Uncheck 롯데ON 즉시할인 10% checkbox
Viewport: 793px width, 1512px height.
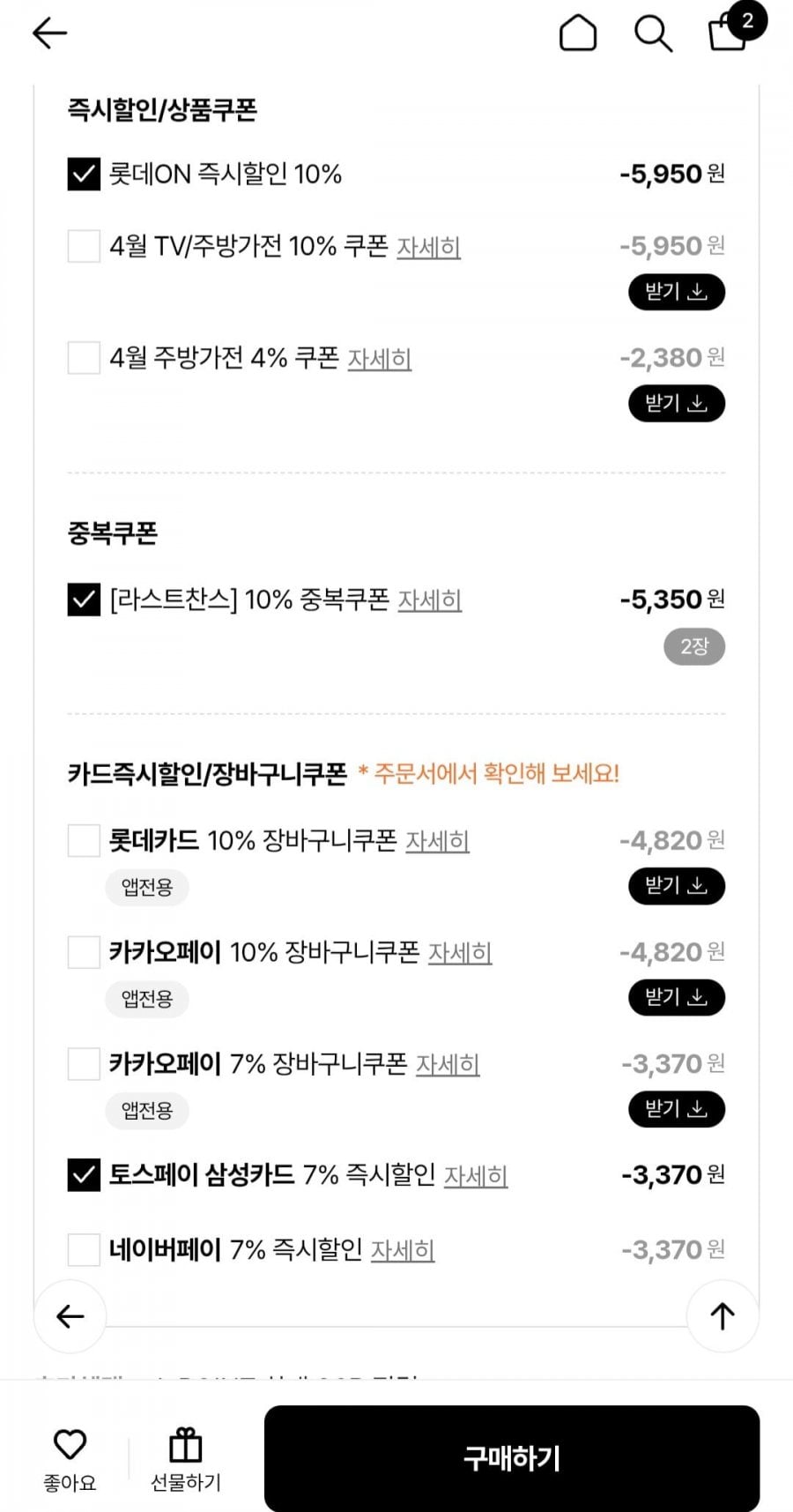coord(84,174)
